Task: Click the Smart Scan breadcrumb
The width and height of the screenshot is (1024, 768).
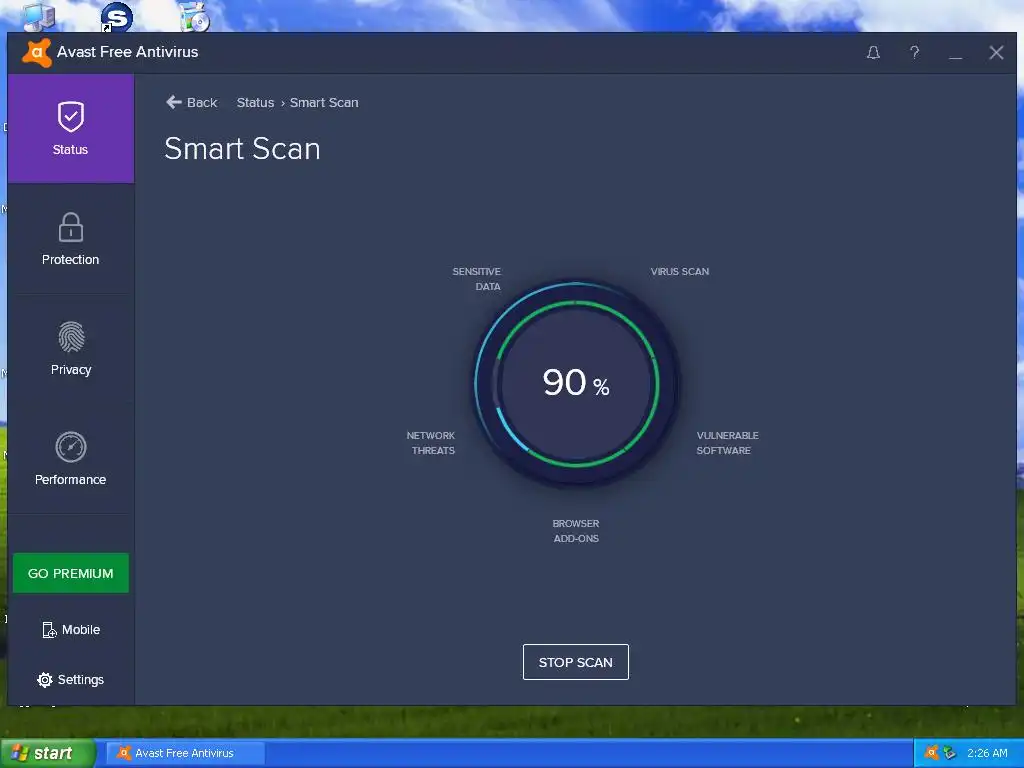Action: pos(324,103)
